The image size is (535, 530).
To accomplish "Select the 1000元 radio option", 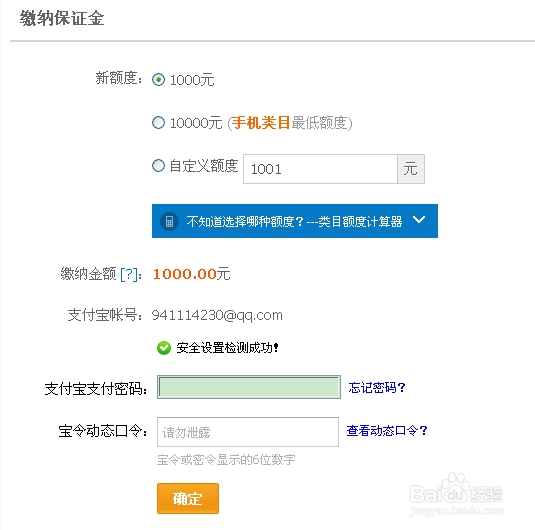I will tap(158, 80).
